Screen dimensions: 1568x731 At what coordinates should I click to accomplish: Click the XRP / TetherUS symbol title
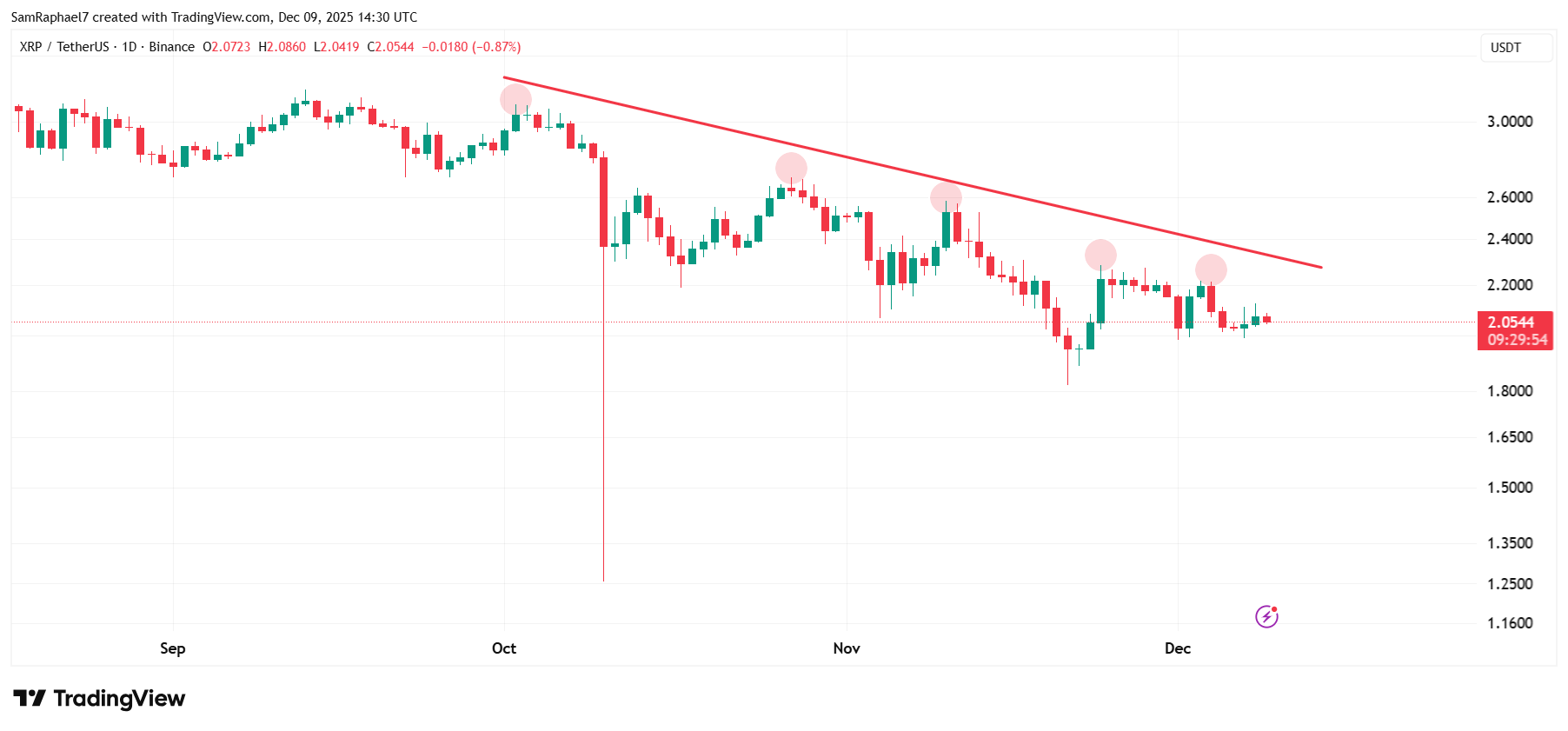[x=64, y=47]
